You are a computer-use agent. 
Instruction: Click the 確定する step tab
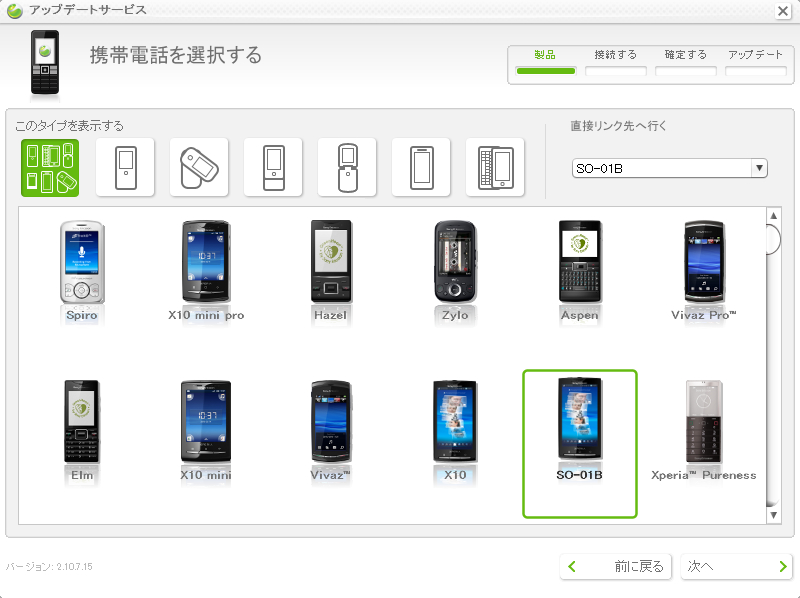click(x=686, y=61)
